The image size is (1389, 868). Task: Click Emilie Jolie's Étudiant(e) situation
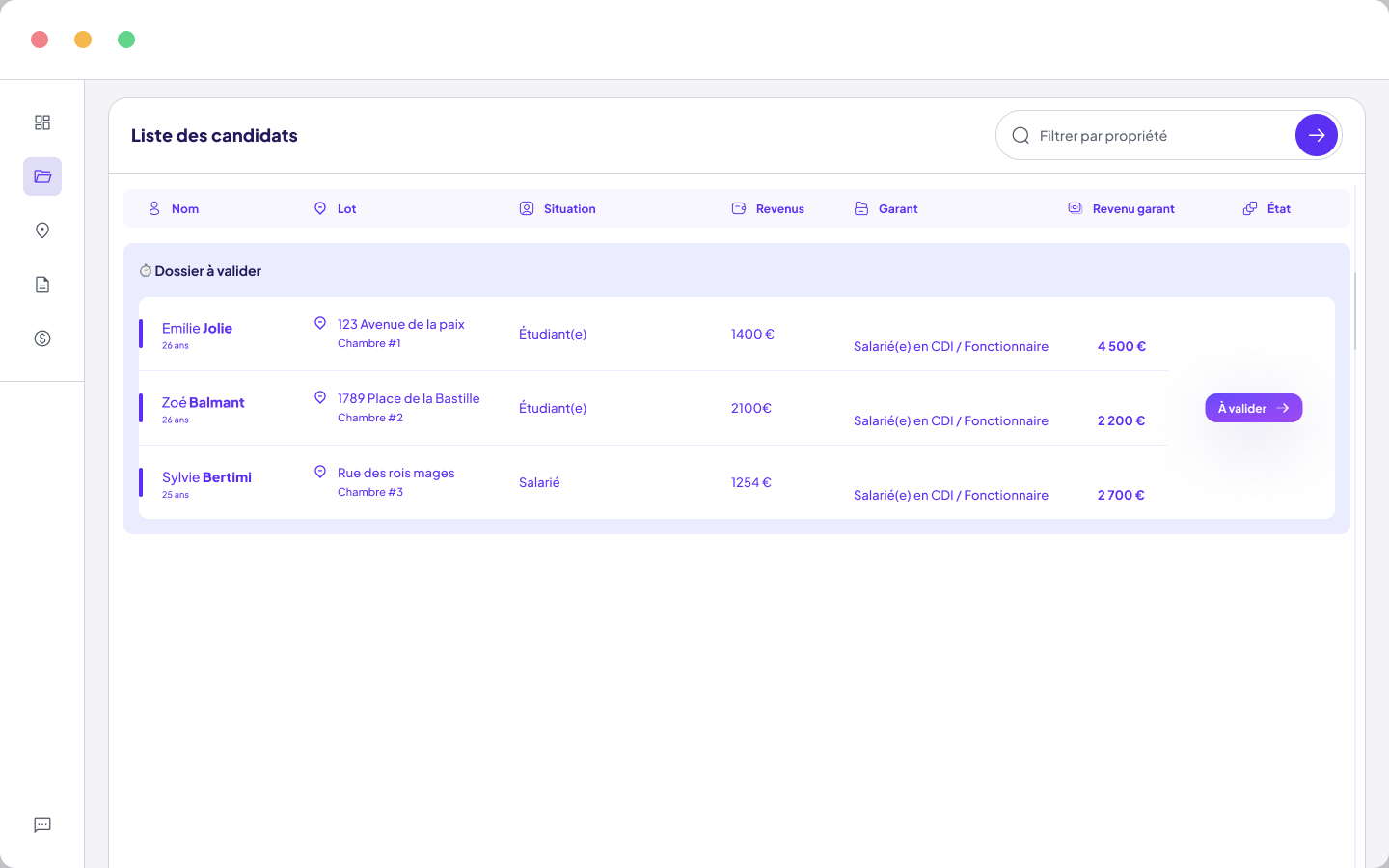553,335
